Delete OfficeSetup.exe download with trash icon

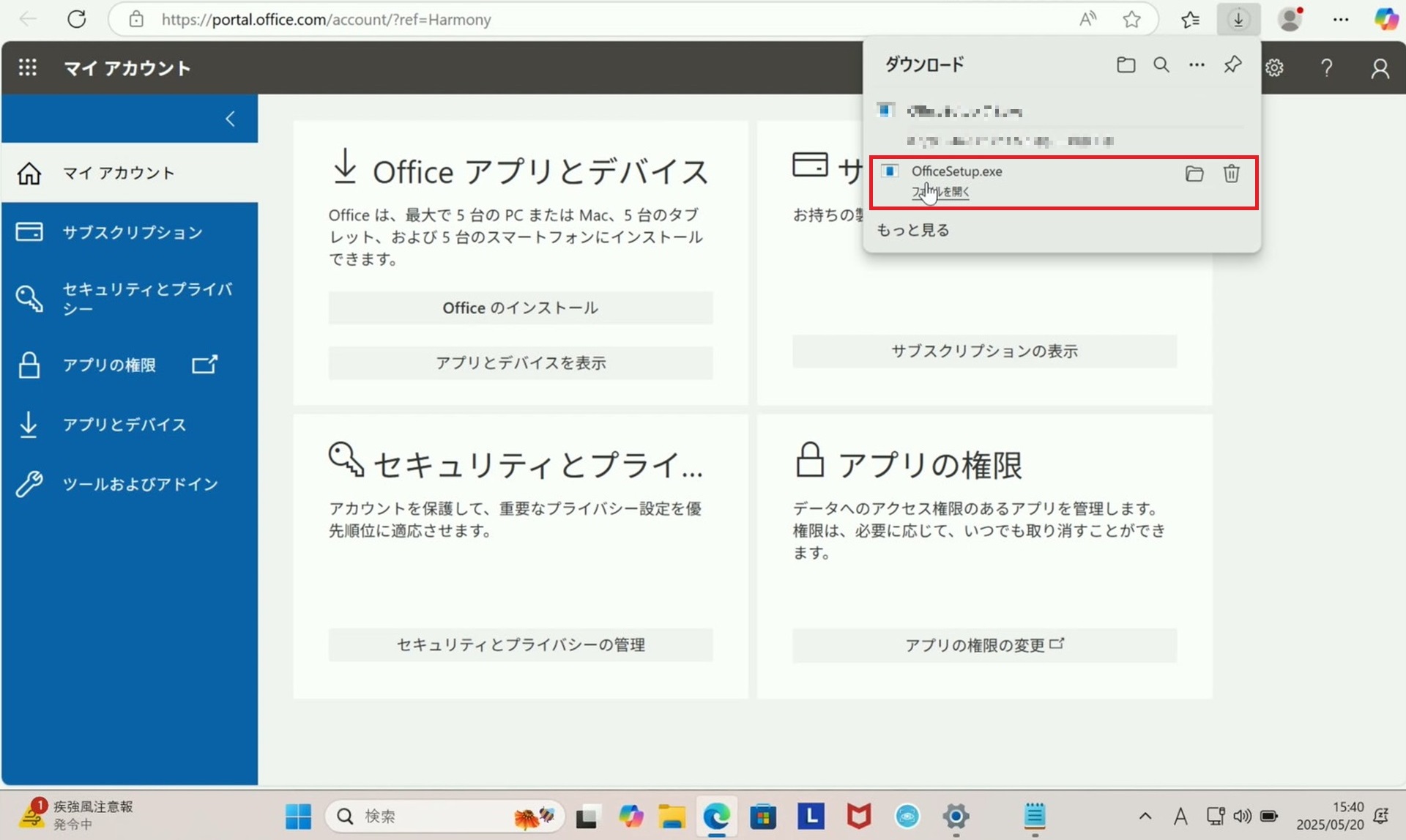(1231, 174)
